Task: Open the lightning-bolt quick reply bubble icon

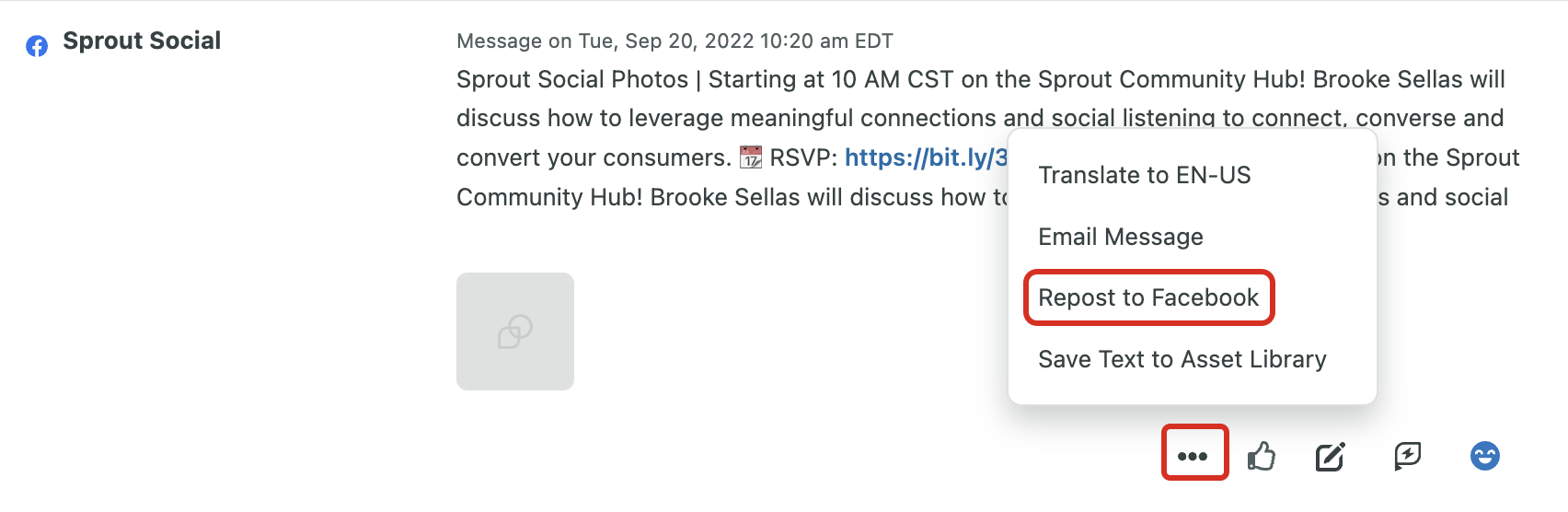Action: (1408, 456)
